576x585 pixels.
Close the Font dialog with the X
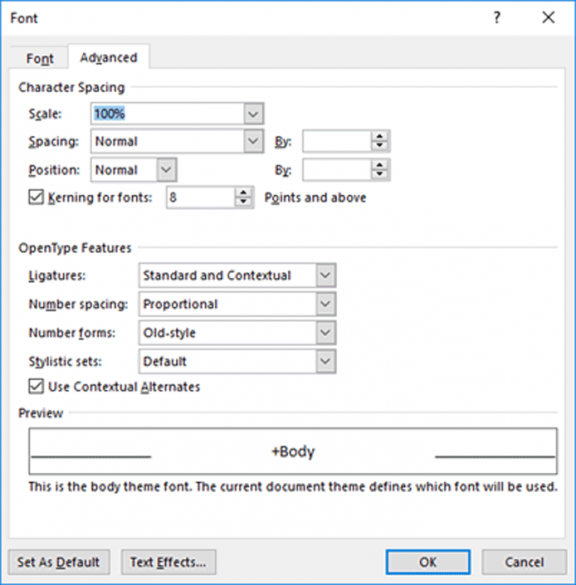click(x=548, y=17)
